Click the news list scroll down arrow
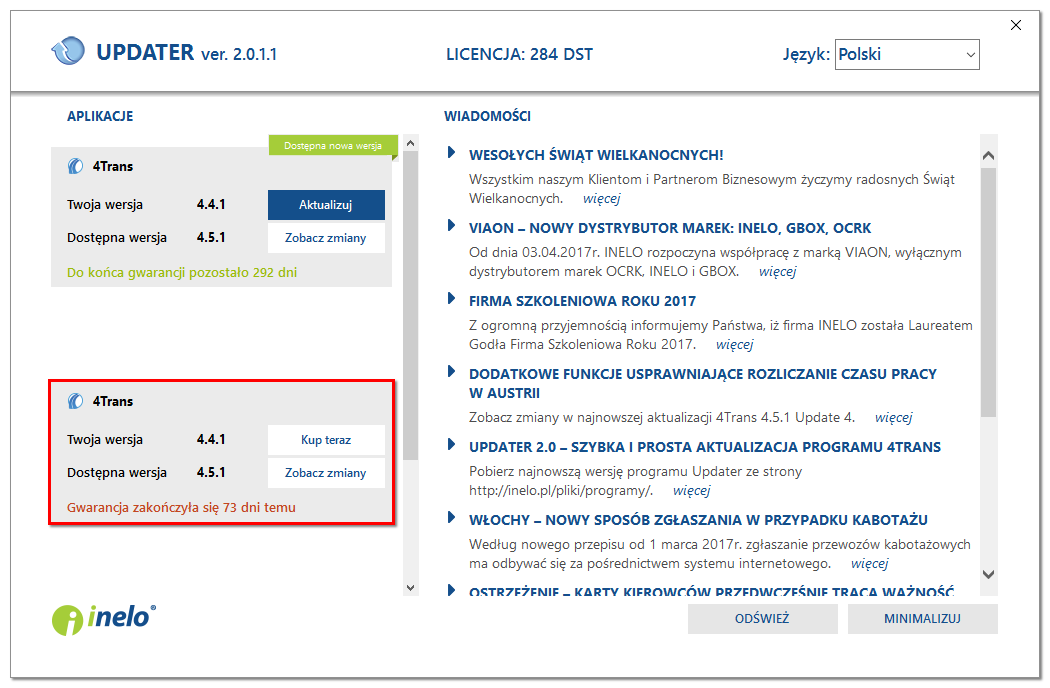 pyautogui.click(x=988, y=574)
